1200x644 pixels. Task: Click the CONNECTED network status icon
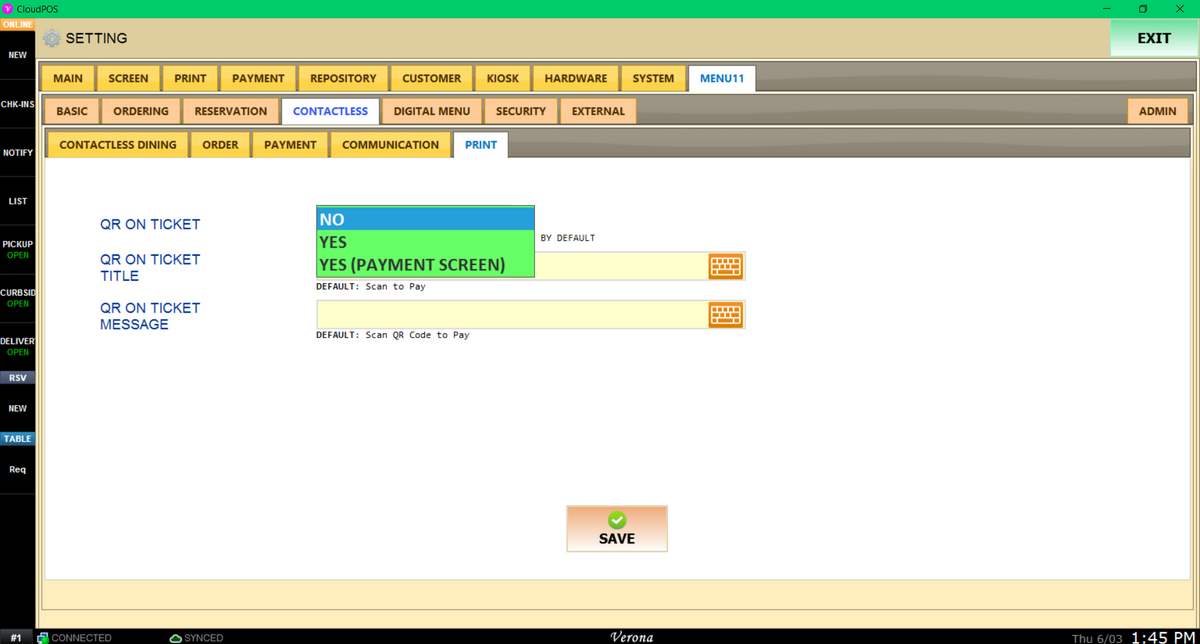click(x=43, y=637)
